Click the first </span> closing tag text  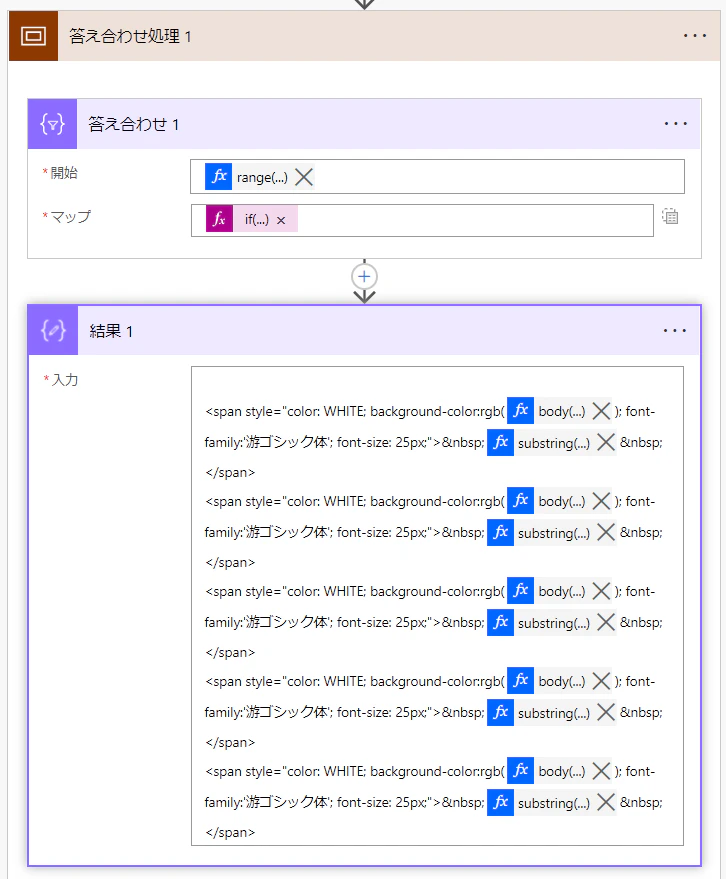click(230, 473)
